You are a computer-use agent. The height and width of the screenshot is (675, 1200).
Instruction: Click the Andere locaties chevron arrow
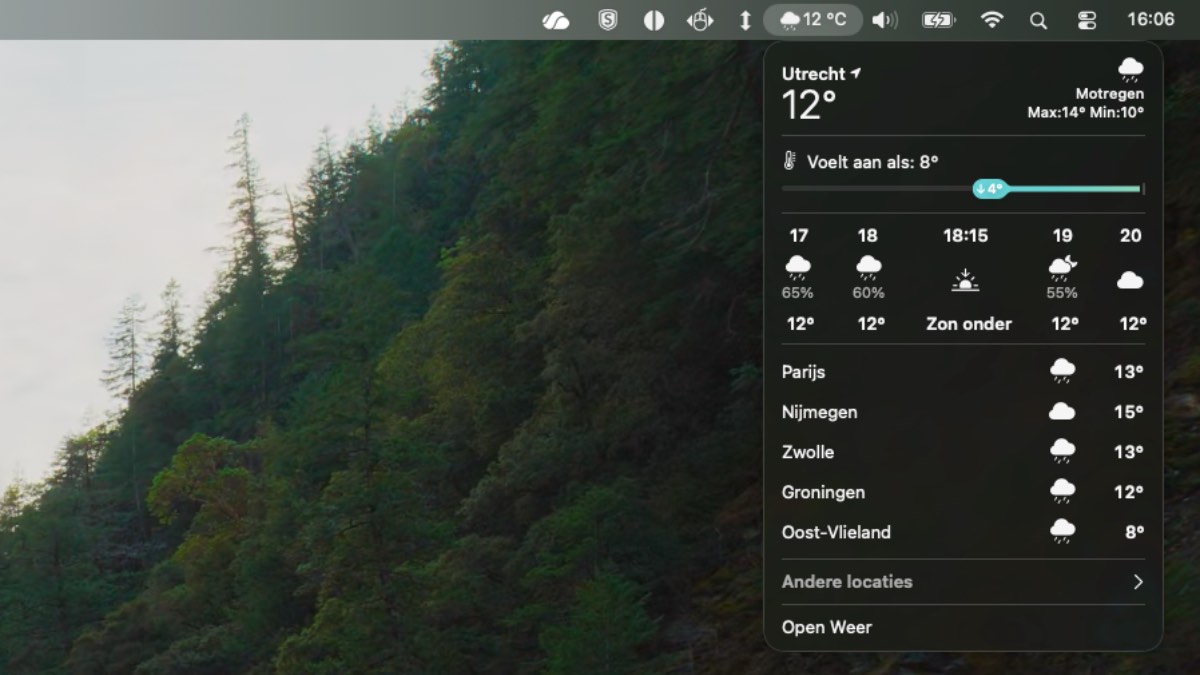click(x=1137, y=582)
